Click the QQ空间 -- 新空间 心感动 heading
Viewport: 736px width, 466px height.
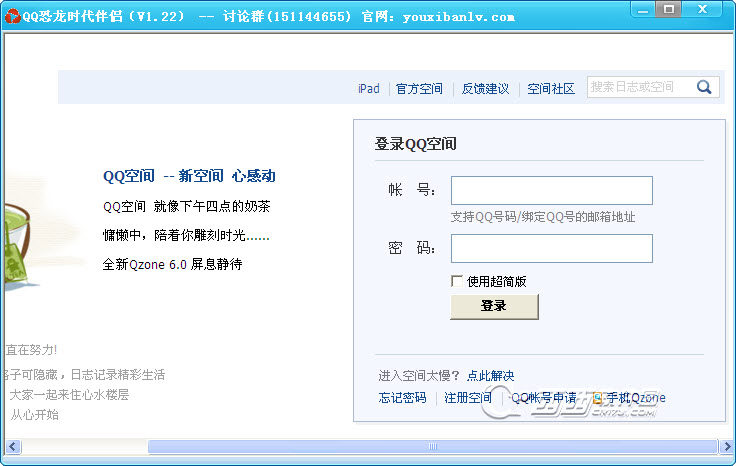189,176
